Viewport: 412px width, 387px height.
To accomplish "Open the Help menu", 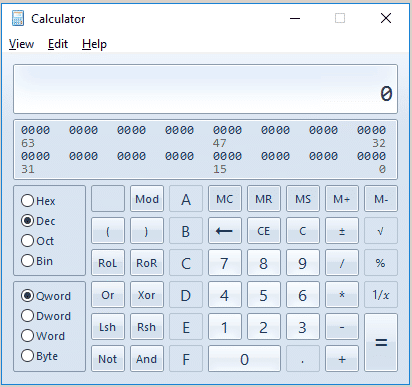I will pyautogui.click(x=94, y=44).
